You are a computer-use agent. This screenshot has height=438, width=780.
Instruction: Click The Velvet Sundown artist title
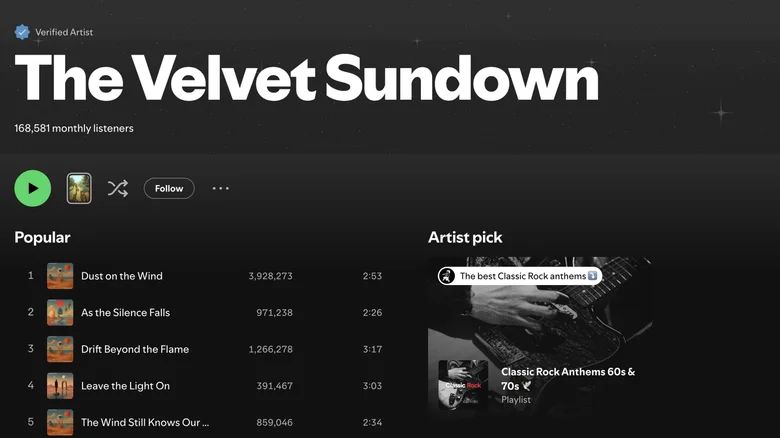306,76
